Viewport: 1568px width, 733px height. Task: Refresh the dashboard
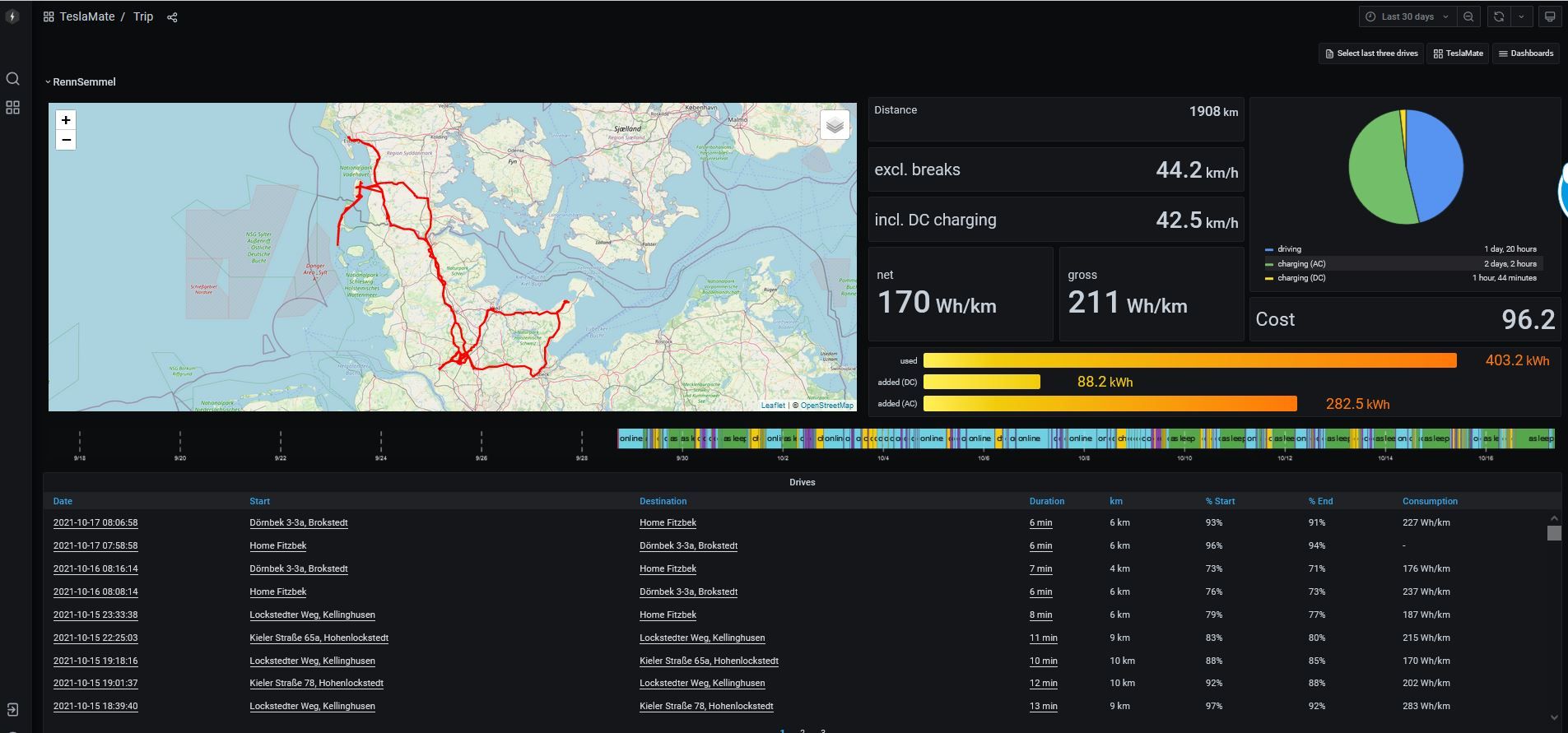pos(1499,16)
